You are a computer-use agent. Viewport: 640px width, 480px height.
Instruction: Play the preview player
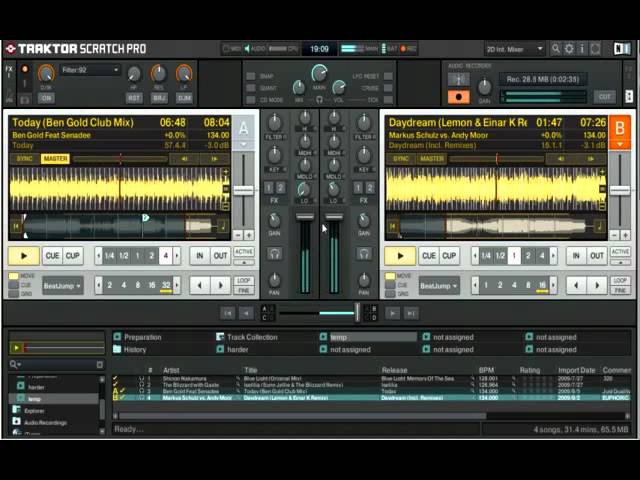tap(16, 348)
